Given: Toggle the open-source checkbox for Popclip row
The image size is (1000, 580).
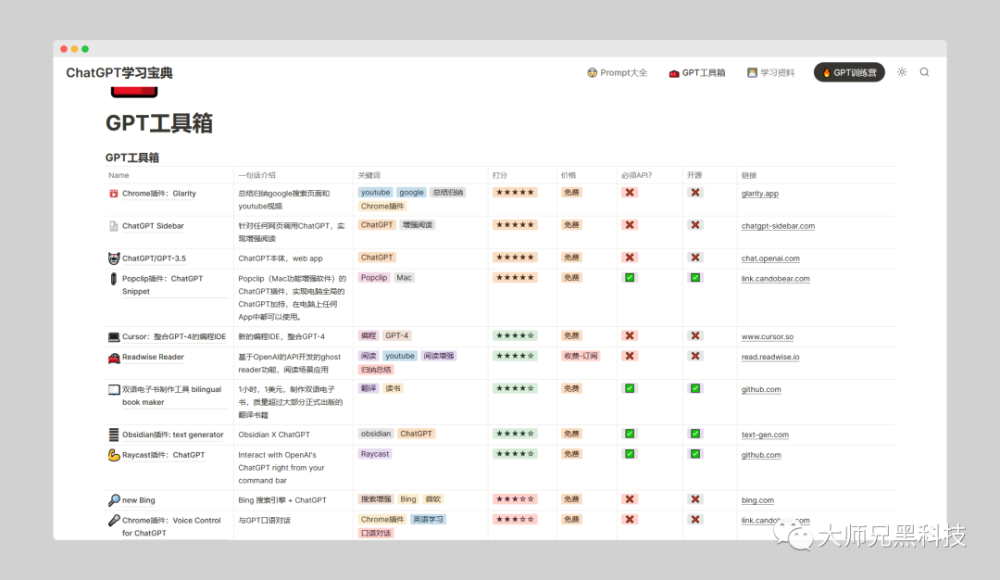Looking at the screenshot, I should pos(695,278).
